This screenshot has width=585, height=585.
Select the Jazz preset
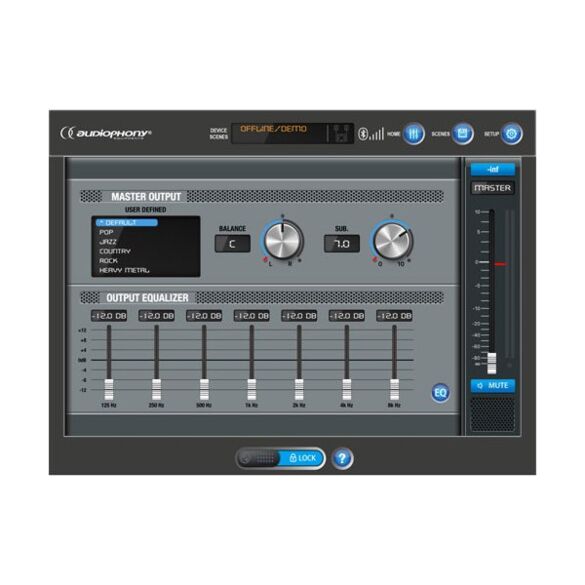pyautogui.click(x=108, y=242)
